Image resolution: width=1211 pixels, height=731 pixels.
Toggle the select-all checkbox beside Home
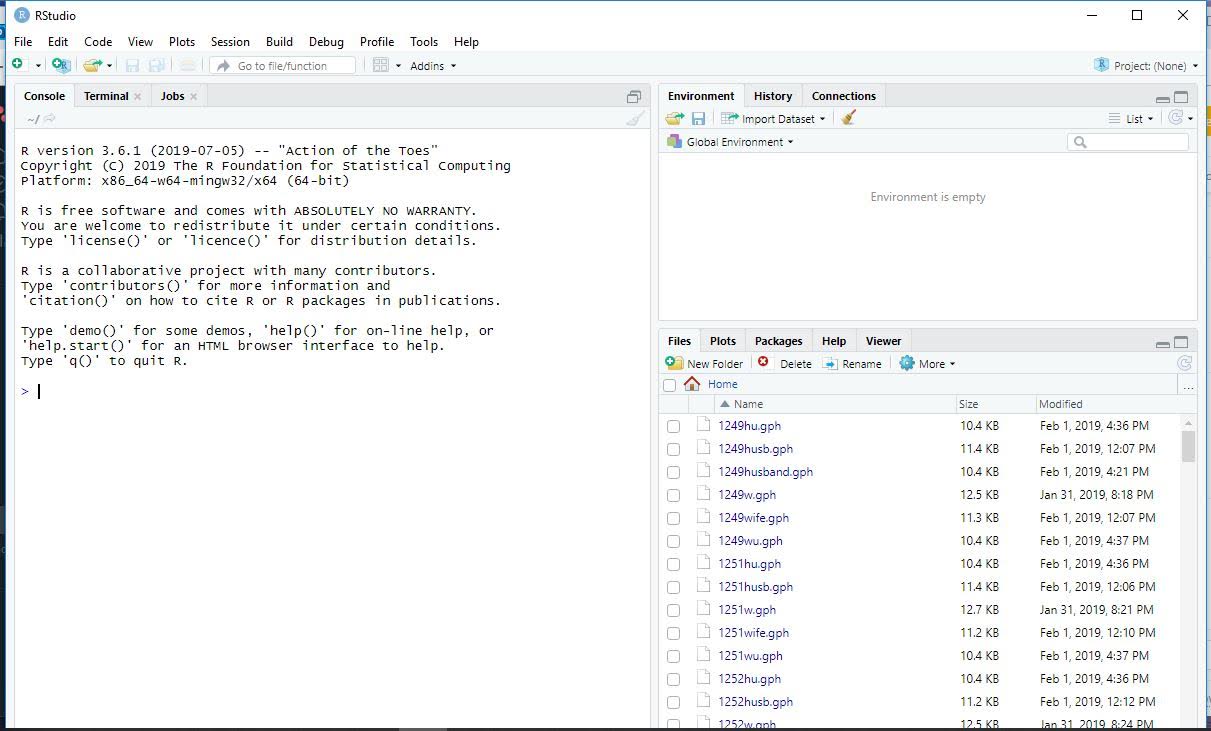pos(669,385)
